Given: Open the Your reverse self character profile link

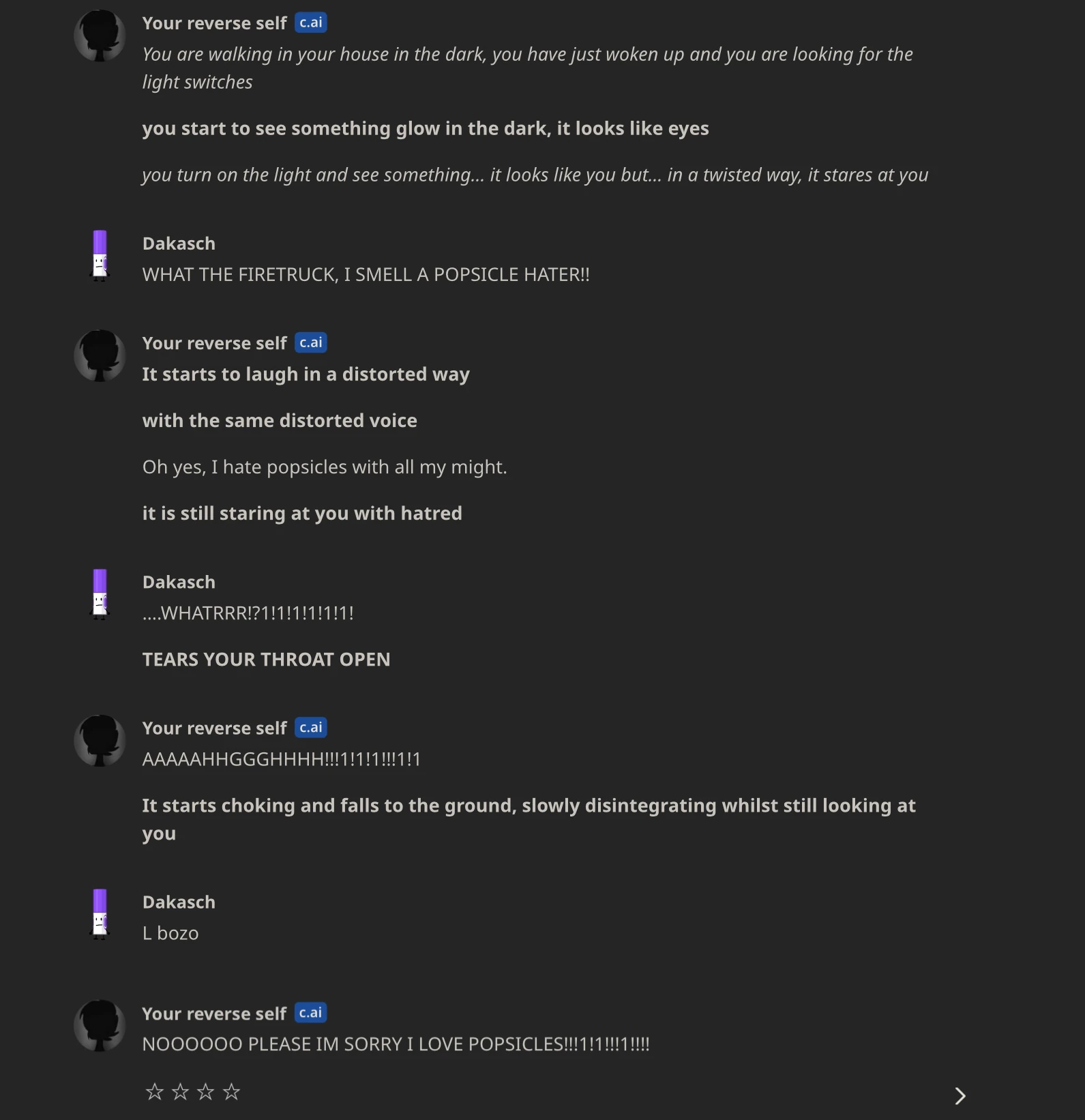Looking at the screenshot, I should tap(214, 342).
